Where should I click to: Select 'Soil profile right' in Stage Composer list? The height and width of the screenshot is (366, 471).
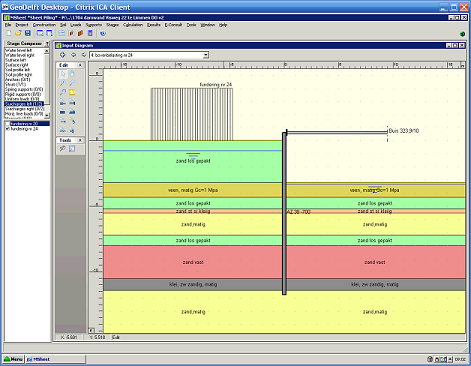tap(18, 75)
